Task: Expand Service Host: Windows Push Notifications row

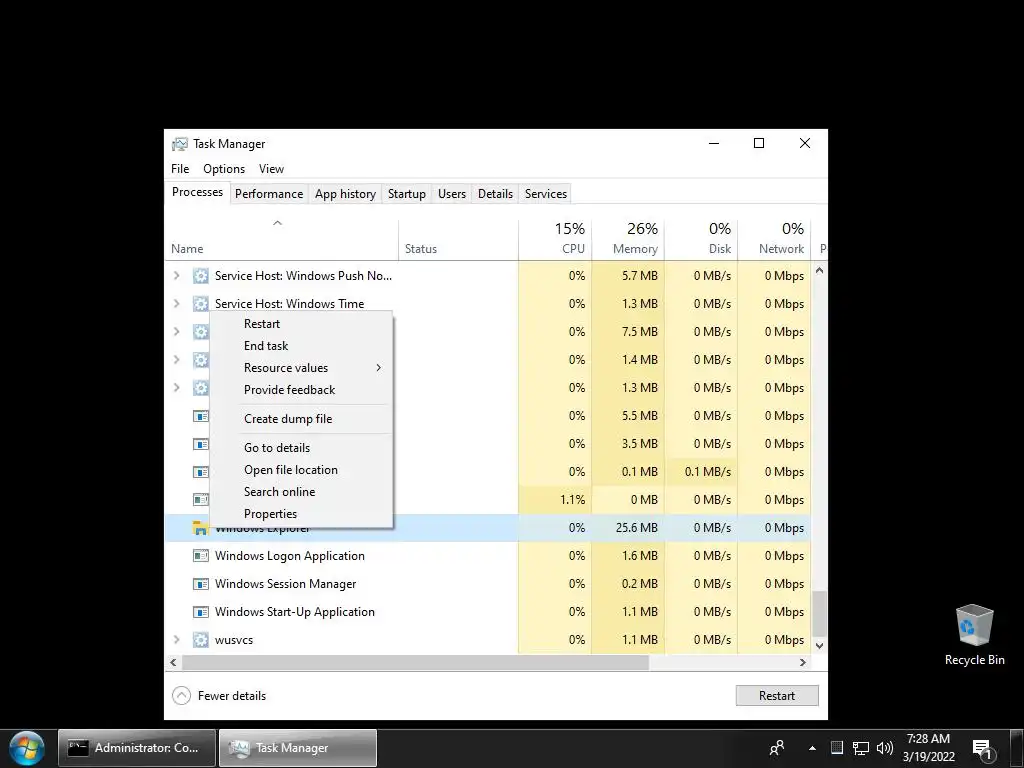Action: (176, 276)
